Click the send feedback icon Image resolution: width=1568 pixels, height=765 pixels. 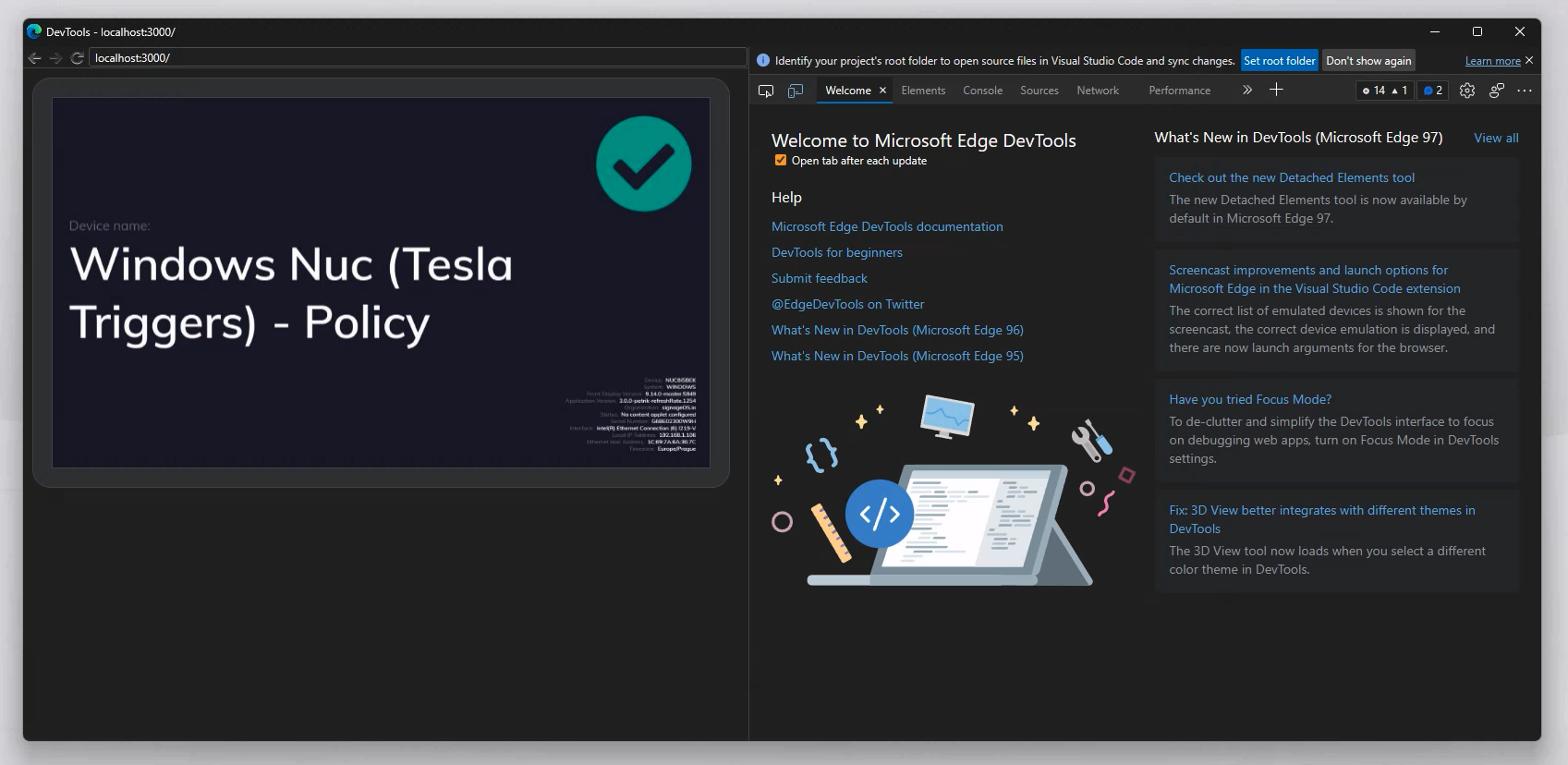pos(1497,91)
